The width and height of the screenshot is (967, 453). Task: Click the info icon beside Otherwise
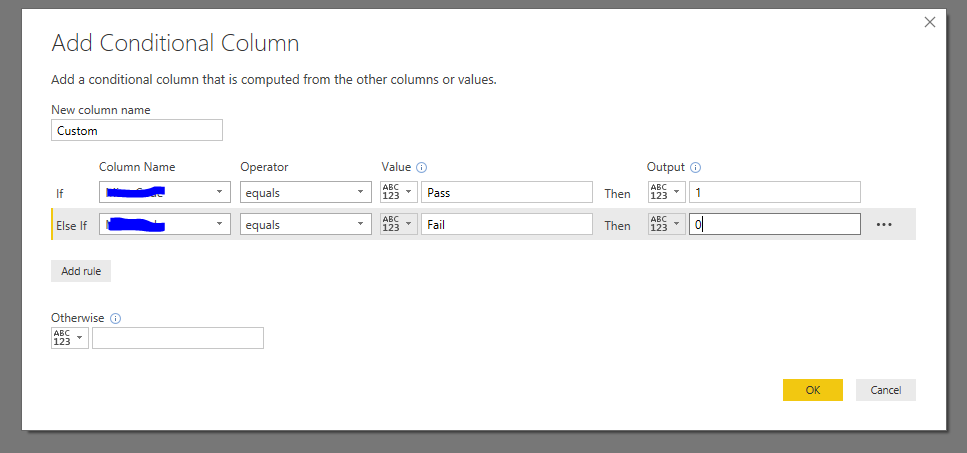(x=115, y=319)
